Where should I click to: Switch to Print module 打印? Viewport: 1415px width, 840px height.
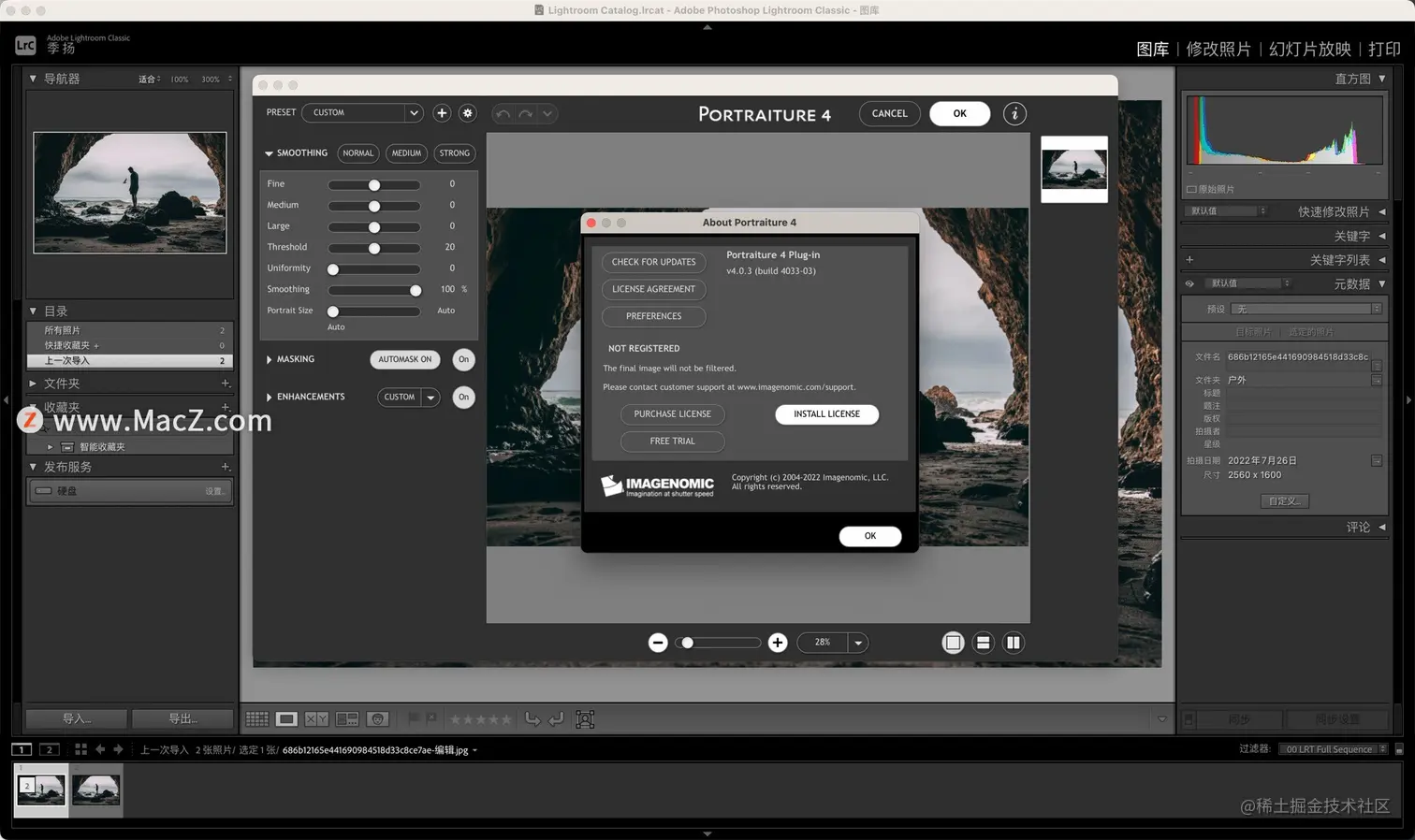coord(1385,50)
